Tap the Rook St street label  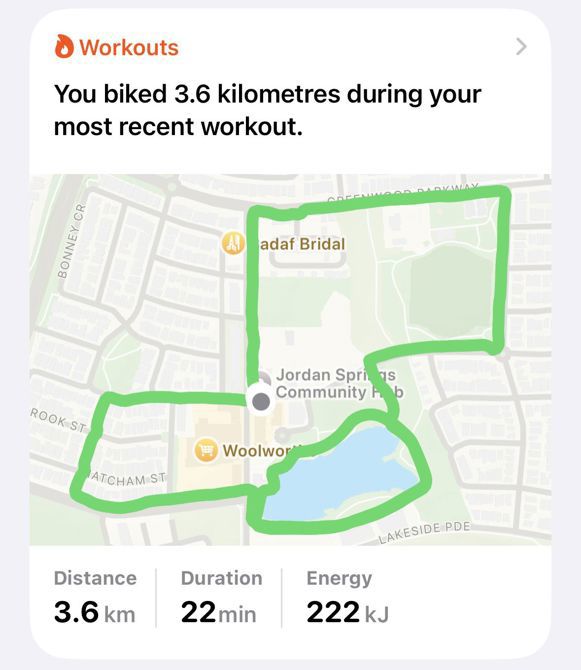58,420
